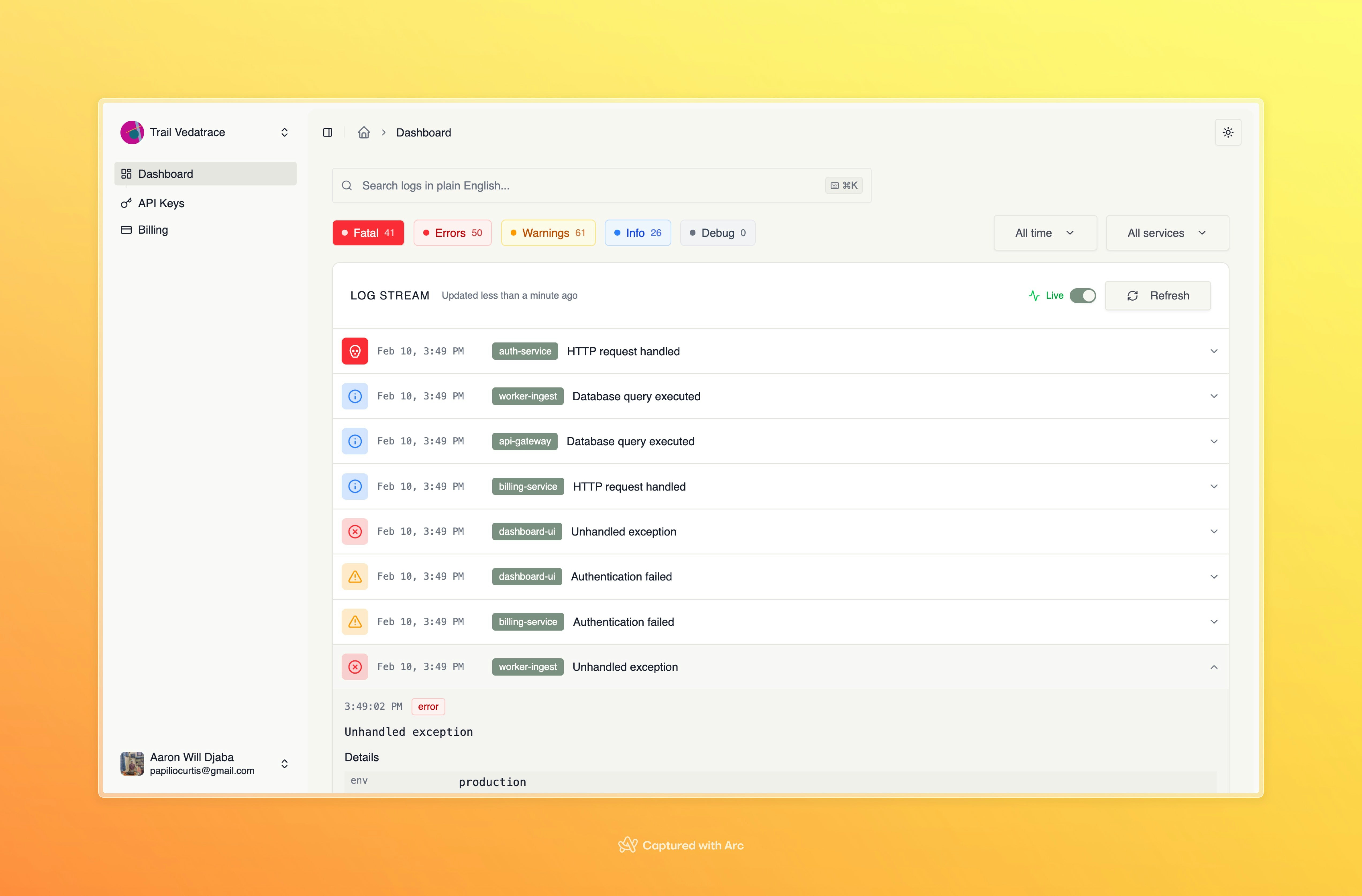Click the Refresh button
This screenshot has height=896, width=1362.
click(x=1157, y=295)
